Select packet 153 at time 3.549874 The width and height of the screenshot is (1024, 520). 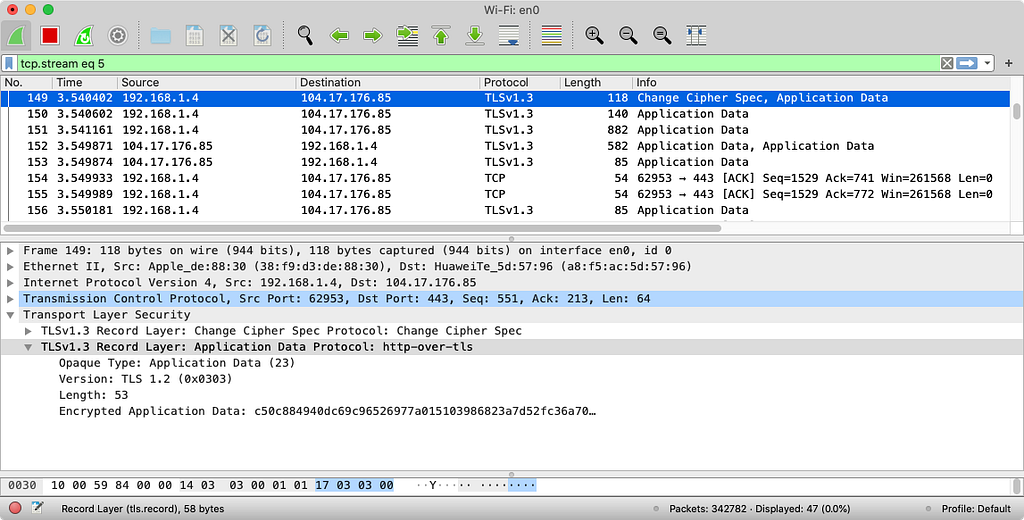505,162
